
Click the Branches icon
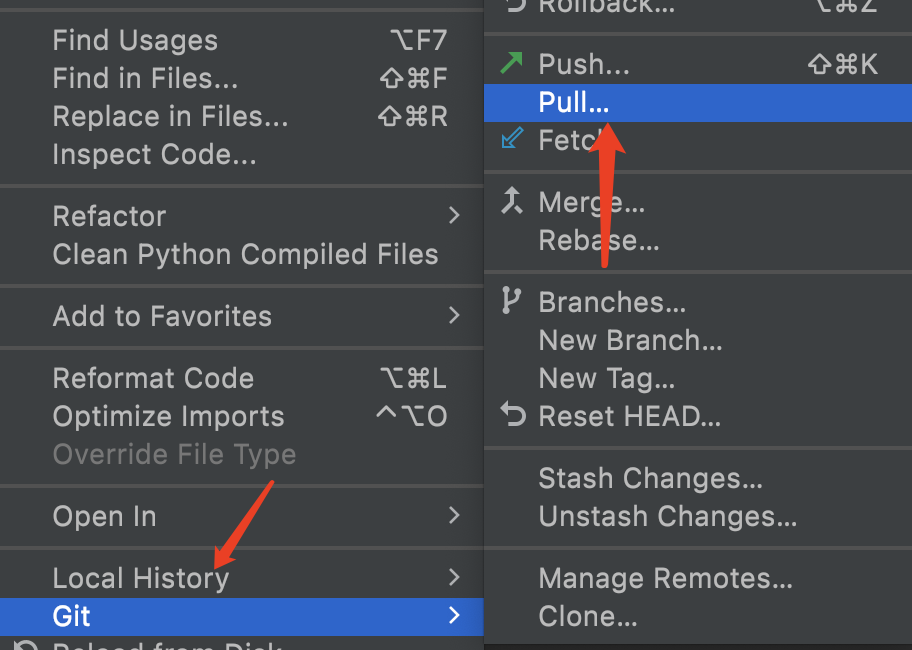pyautogui.click(x=512, y=300)
